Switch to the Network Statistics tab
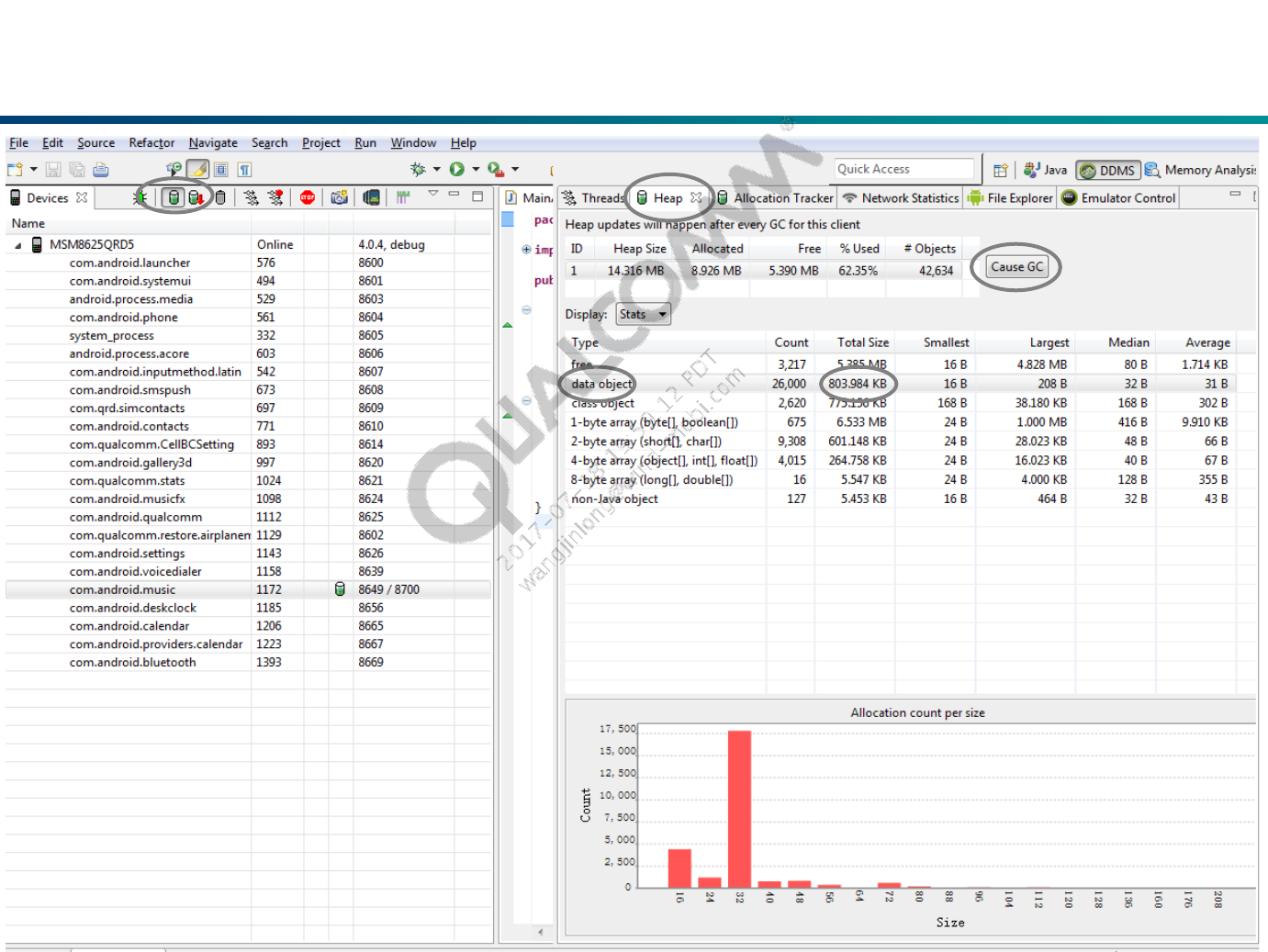The width and height of the screenshot is (1268, 952). (901, 198)
